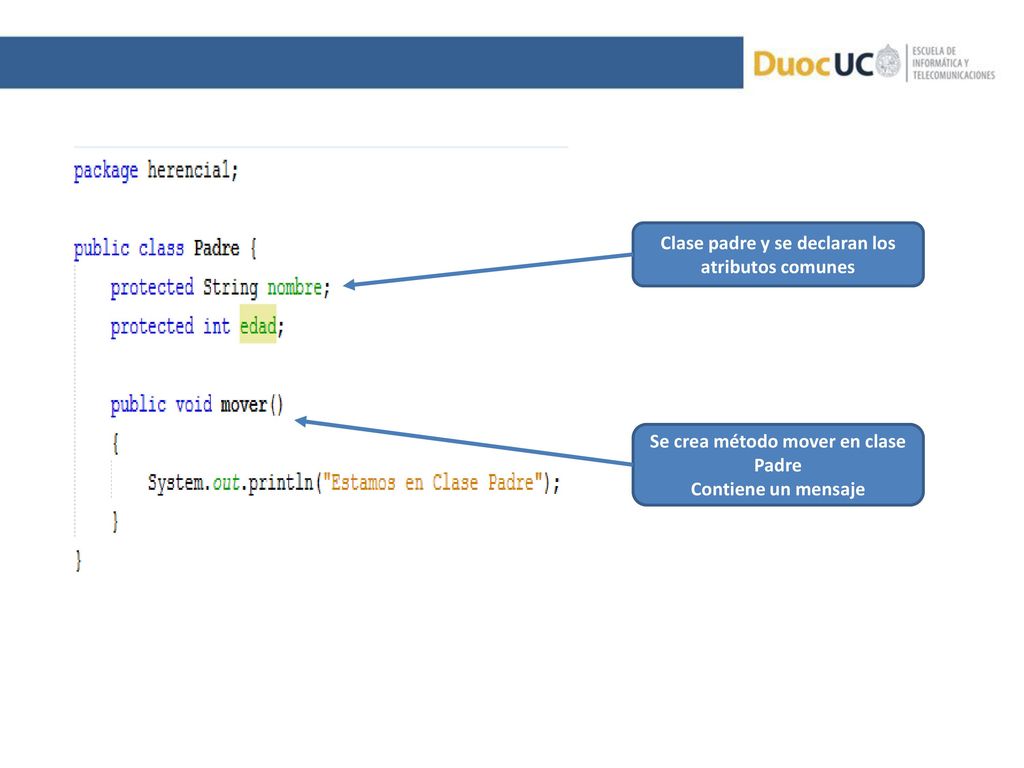Click the "public void mover()" declaration
The height and width of the screenshot is (768, 1024).
click(x=197, y=405)
